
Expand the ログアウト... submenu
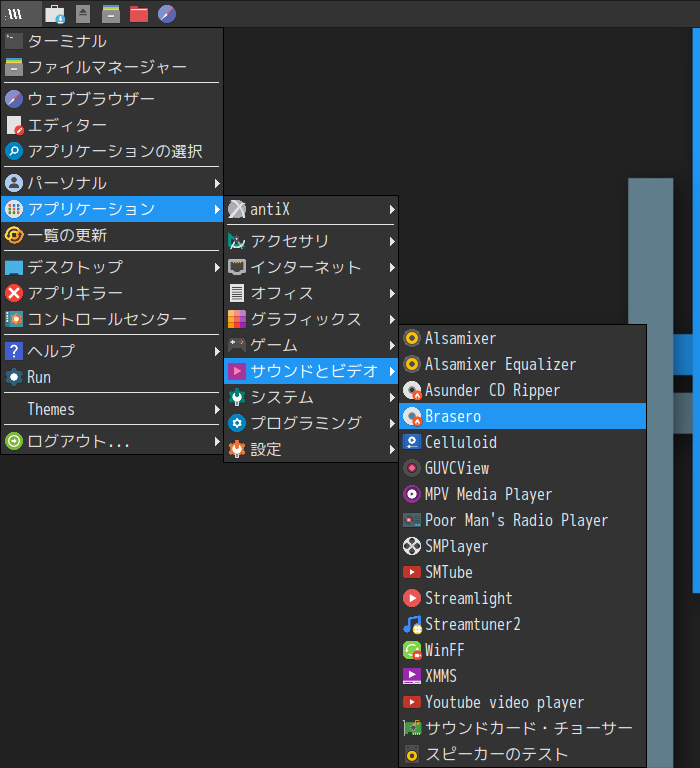click(112, 441)
